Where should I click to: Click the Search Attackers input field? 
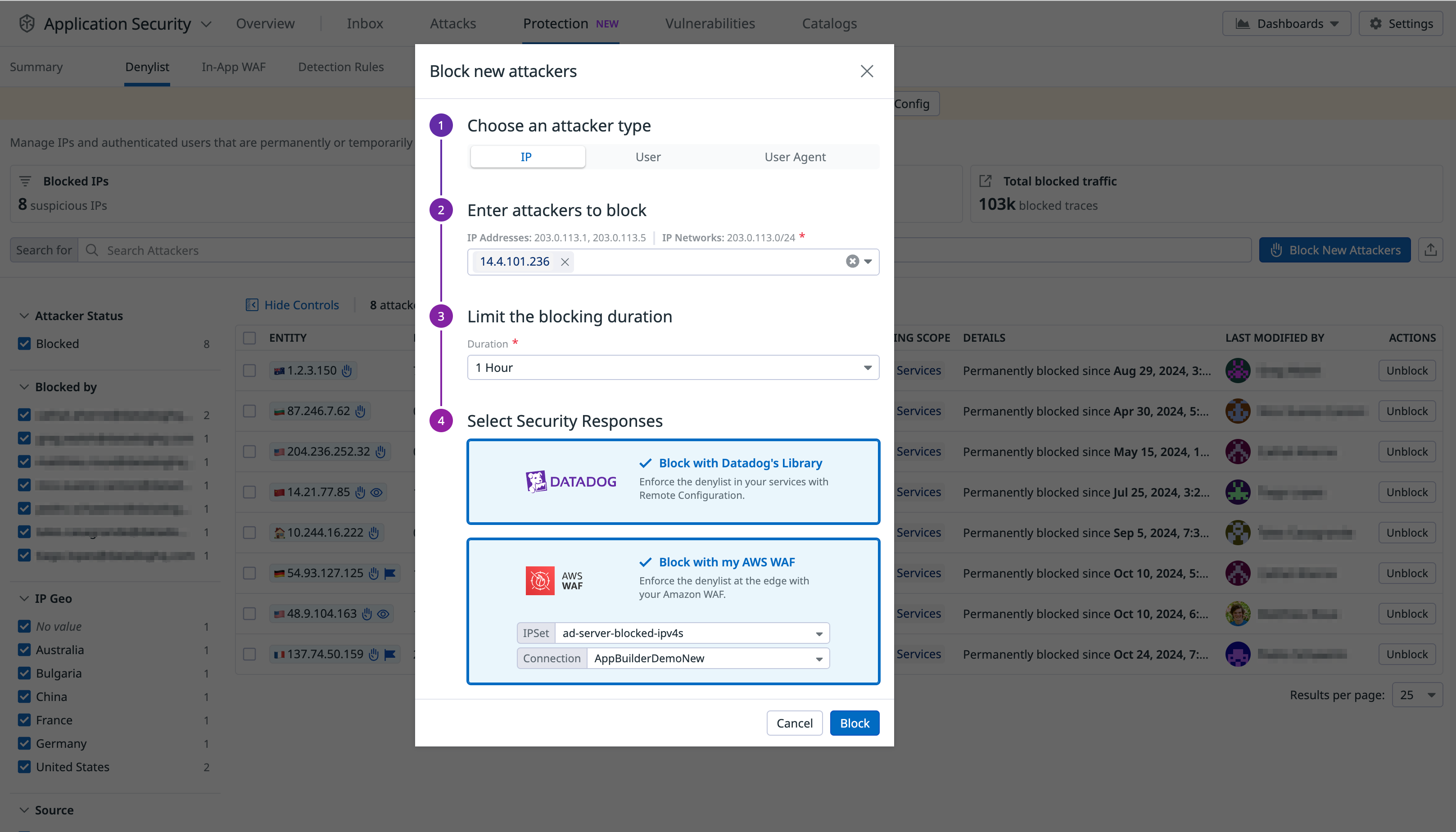172,250
